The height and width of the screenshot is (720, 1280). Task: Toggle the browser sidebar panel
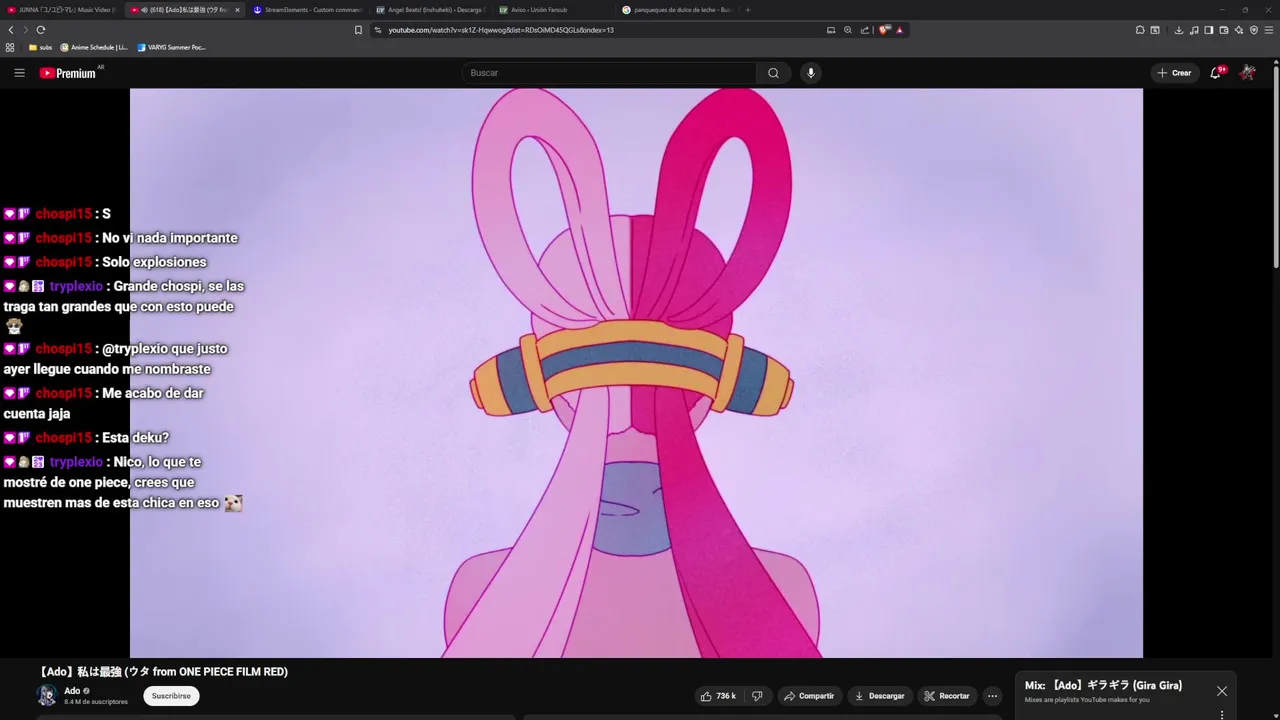1209,30
